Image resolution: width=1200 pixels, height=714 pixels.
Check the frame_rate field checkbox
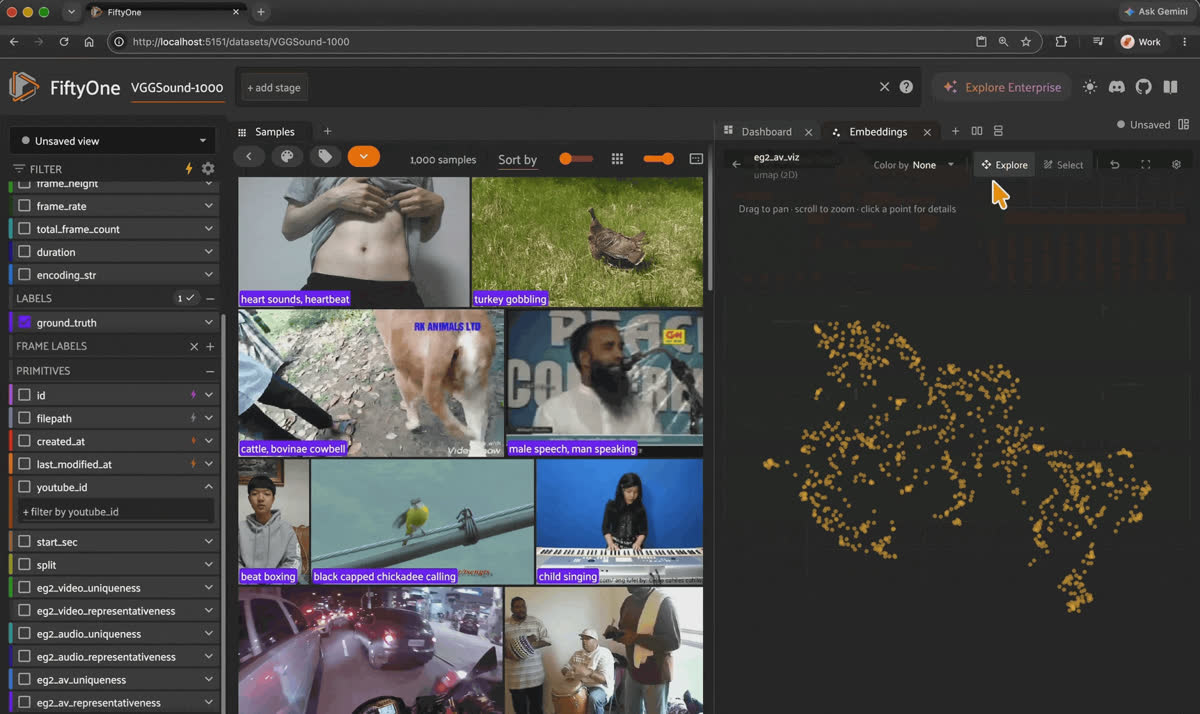pyautogui.click(x=25, y=206)
